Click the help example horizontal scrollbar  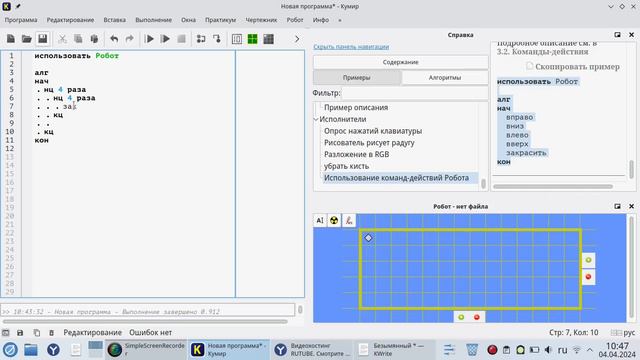[x=553, y=187]
